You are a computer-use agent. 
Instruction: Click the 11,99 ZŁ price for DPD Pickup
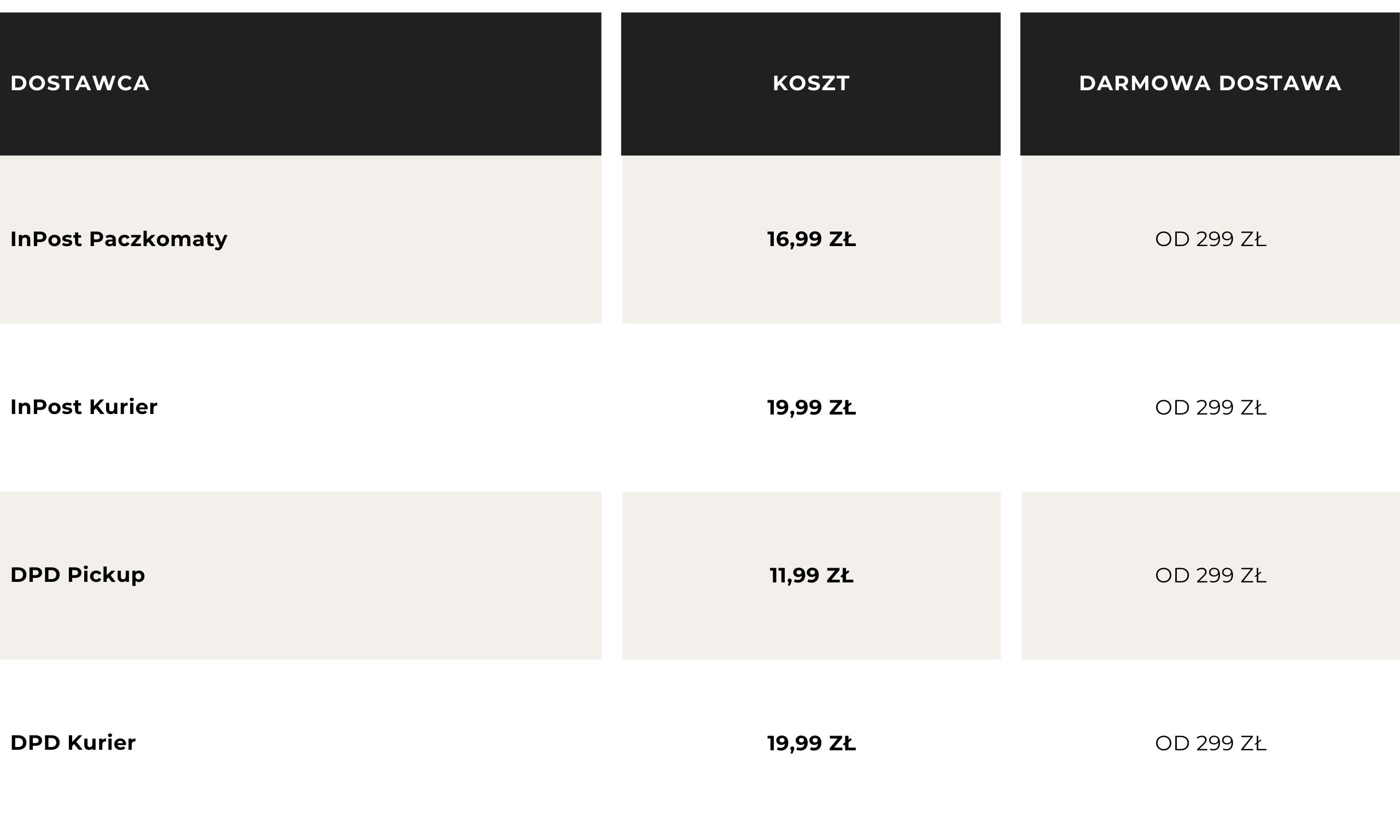tap(811, 575)
